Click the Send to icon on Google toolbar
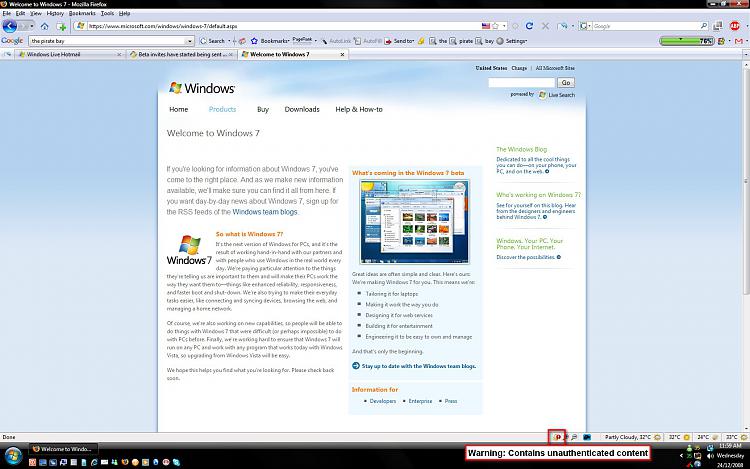 [388, 41]
